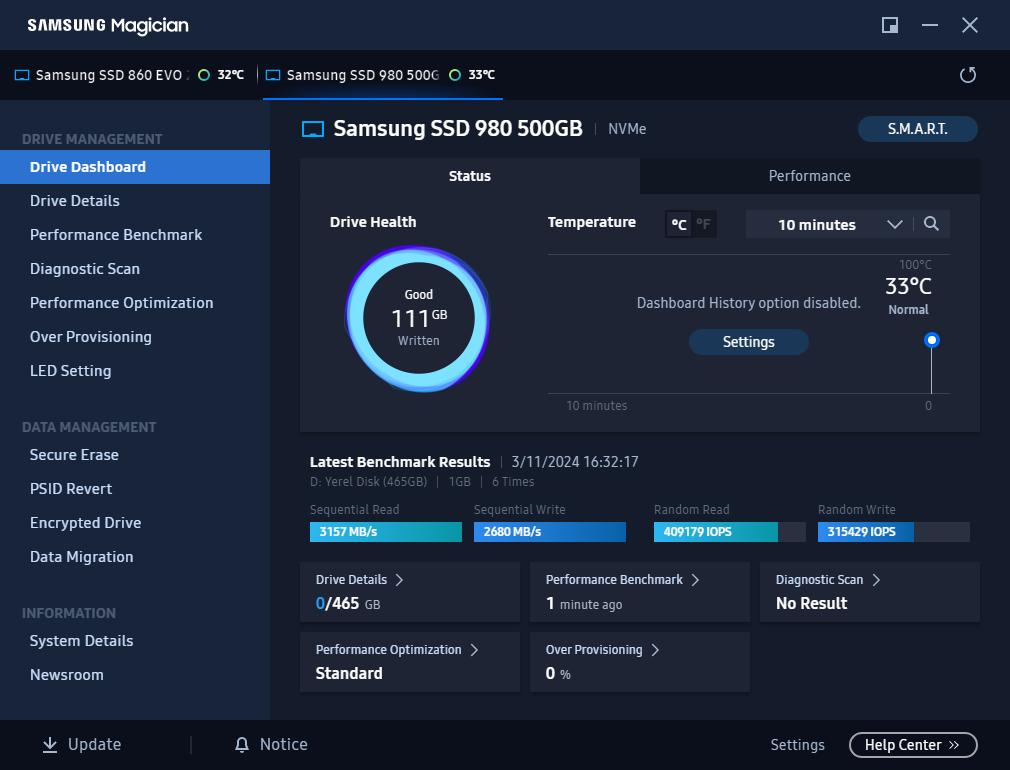Expand the Performance Optimization card chevron

pyautogui.click(x=474, y=650)
